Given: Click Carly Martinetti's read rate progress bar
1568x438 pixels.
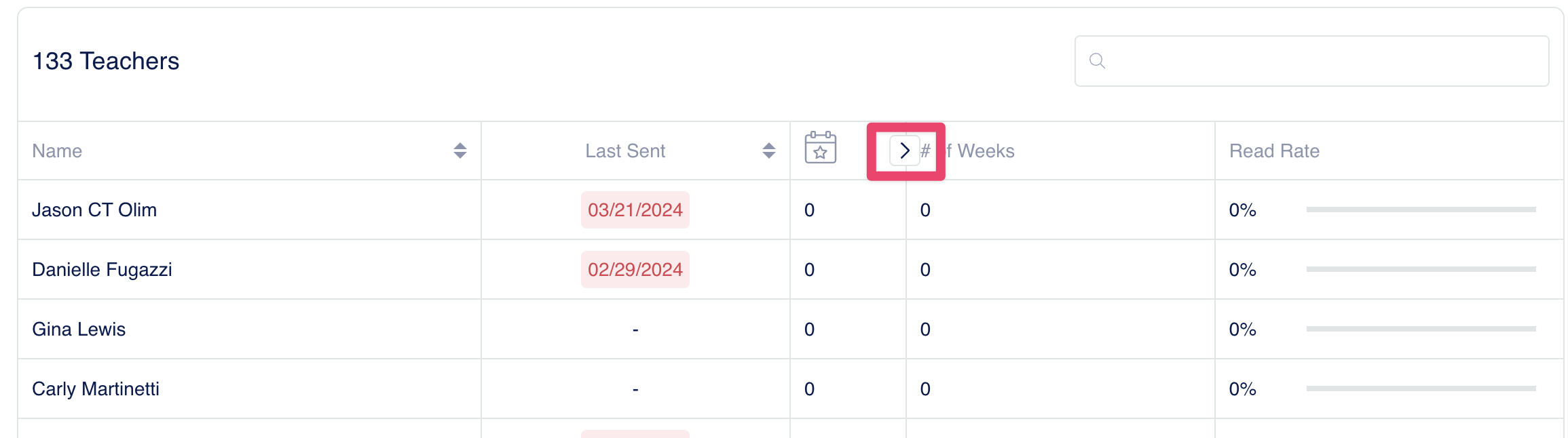Looking at the screenshot, I should click(1421, 389).
